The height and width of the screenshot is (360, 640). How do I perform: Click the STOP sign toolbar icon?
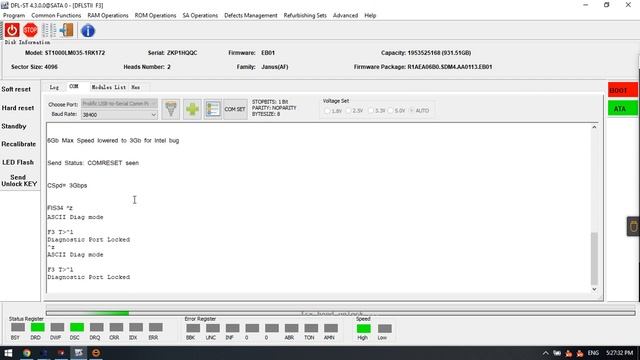30,30
